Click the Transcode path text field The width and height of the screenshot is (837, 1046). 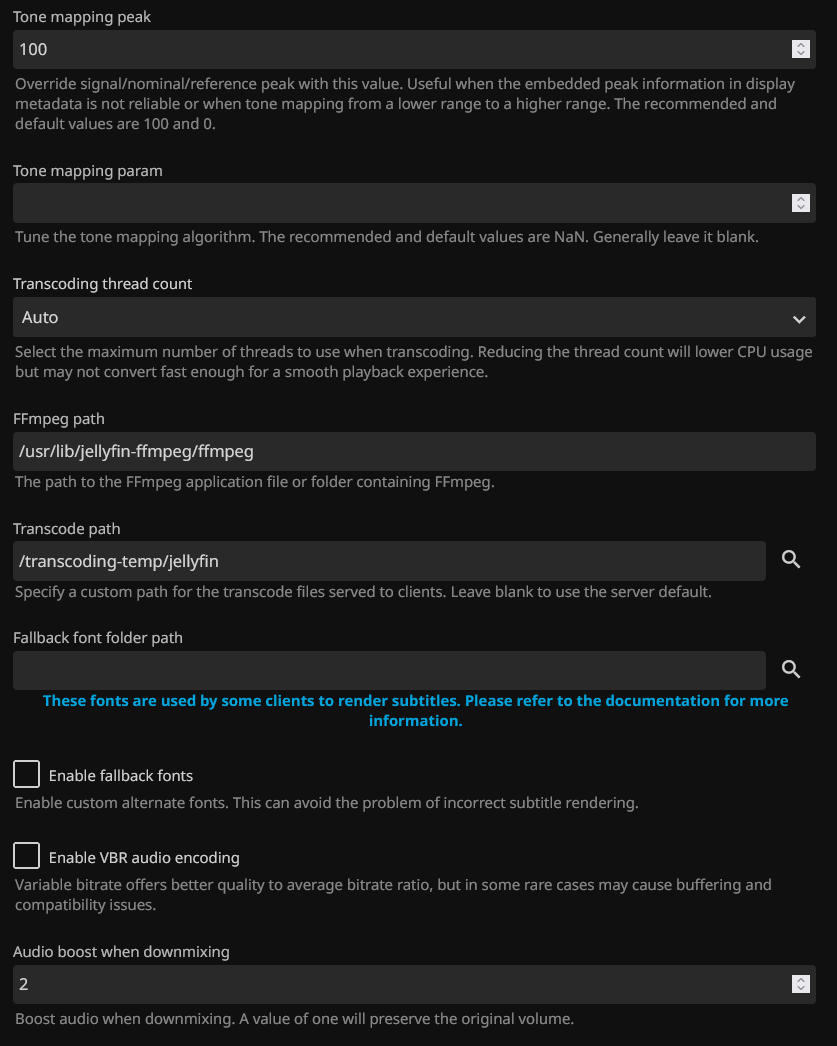tap(389, 561)
